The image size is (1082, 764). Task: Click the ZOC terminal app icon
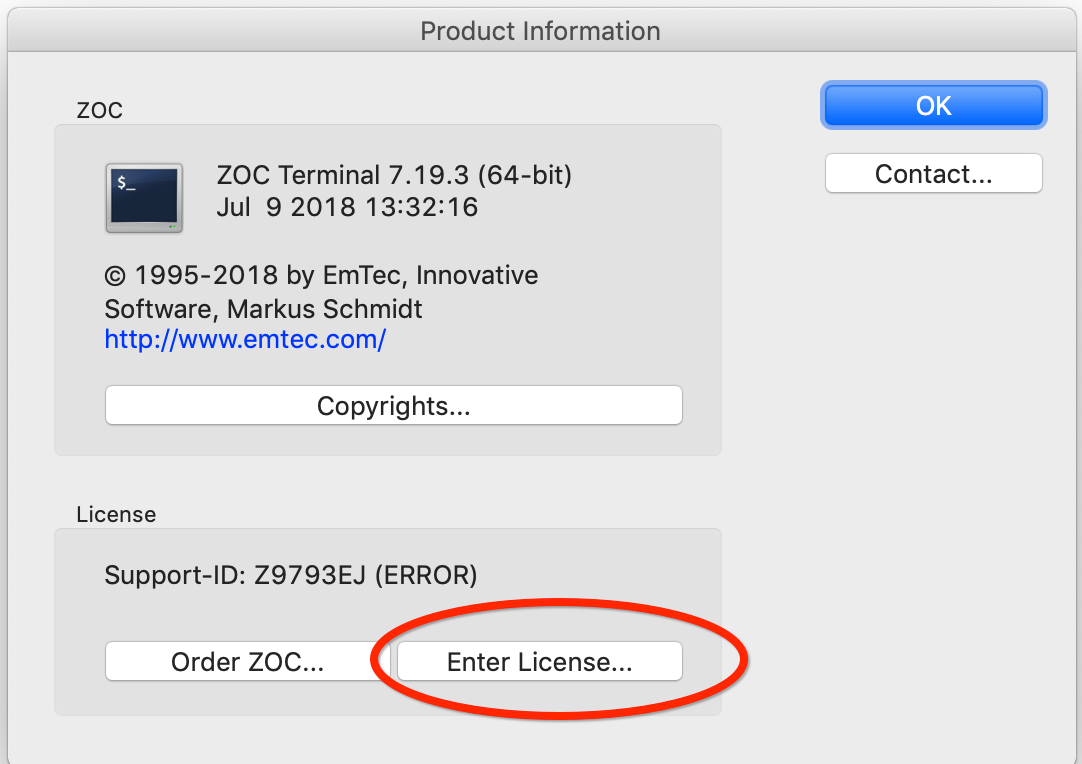click(x=144, y=198)
